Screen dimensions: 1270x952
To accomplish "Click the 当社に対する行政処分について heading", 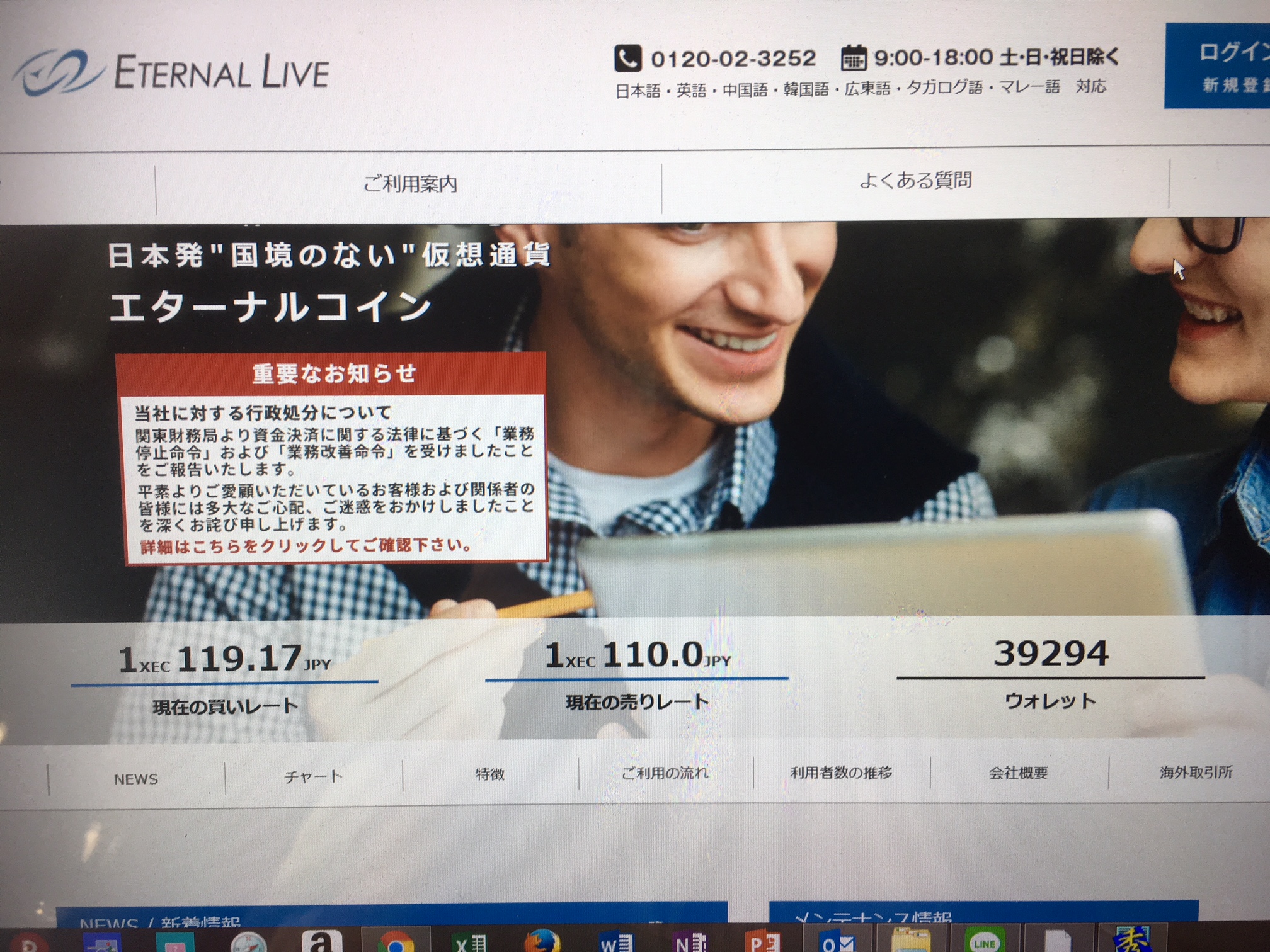I will [263, 413].
